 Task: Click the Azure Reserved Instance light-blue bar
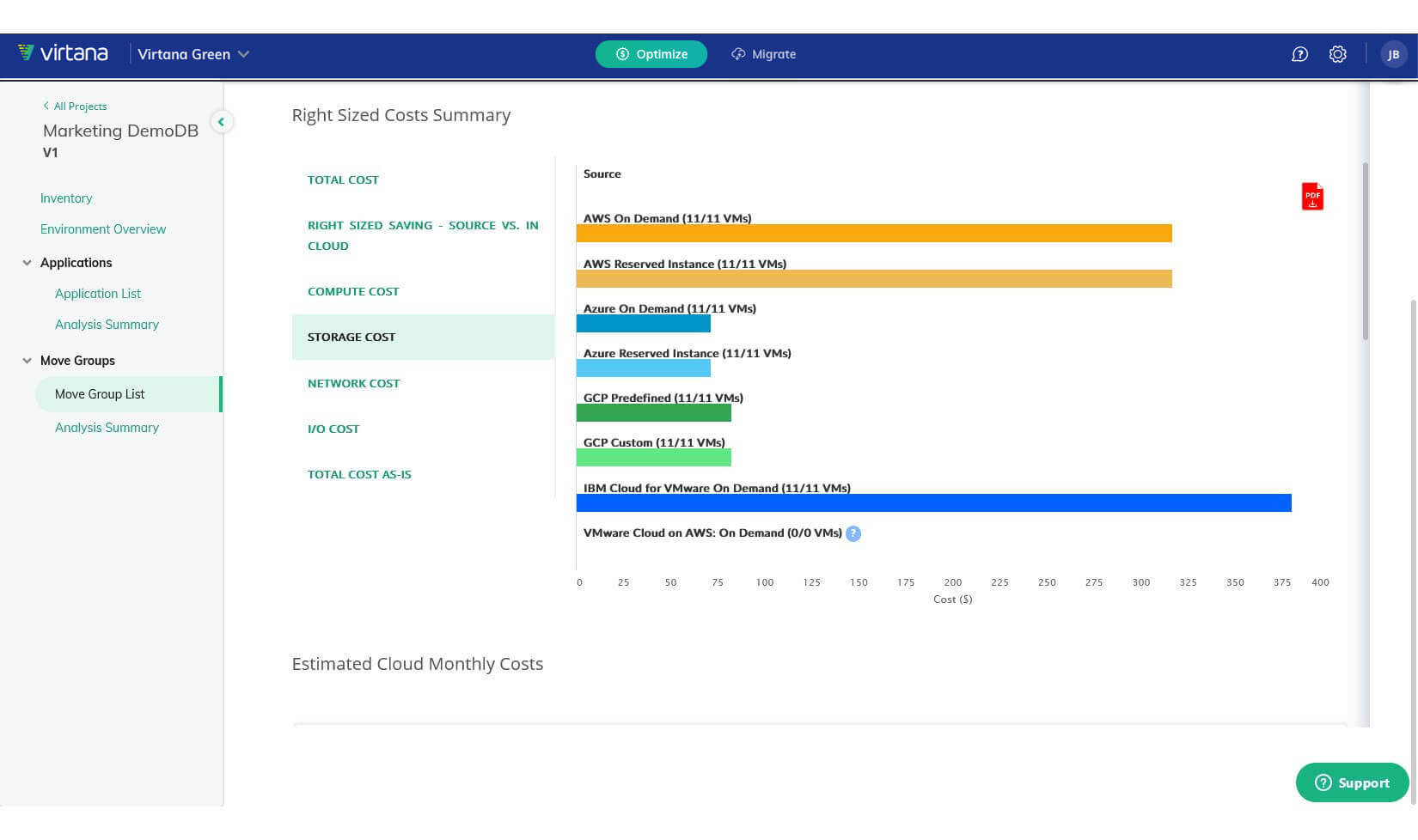644,368
